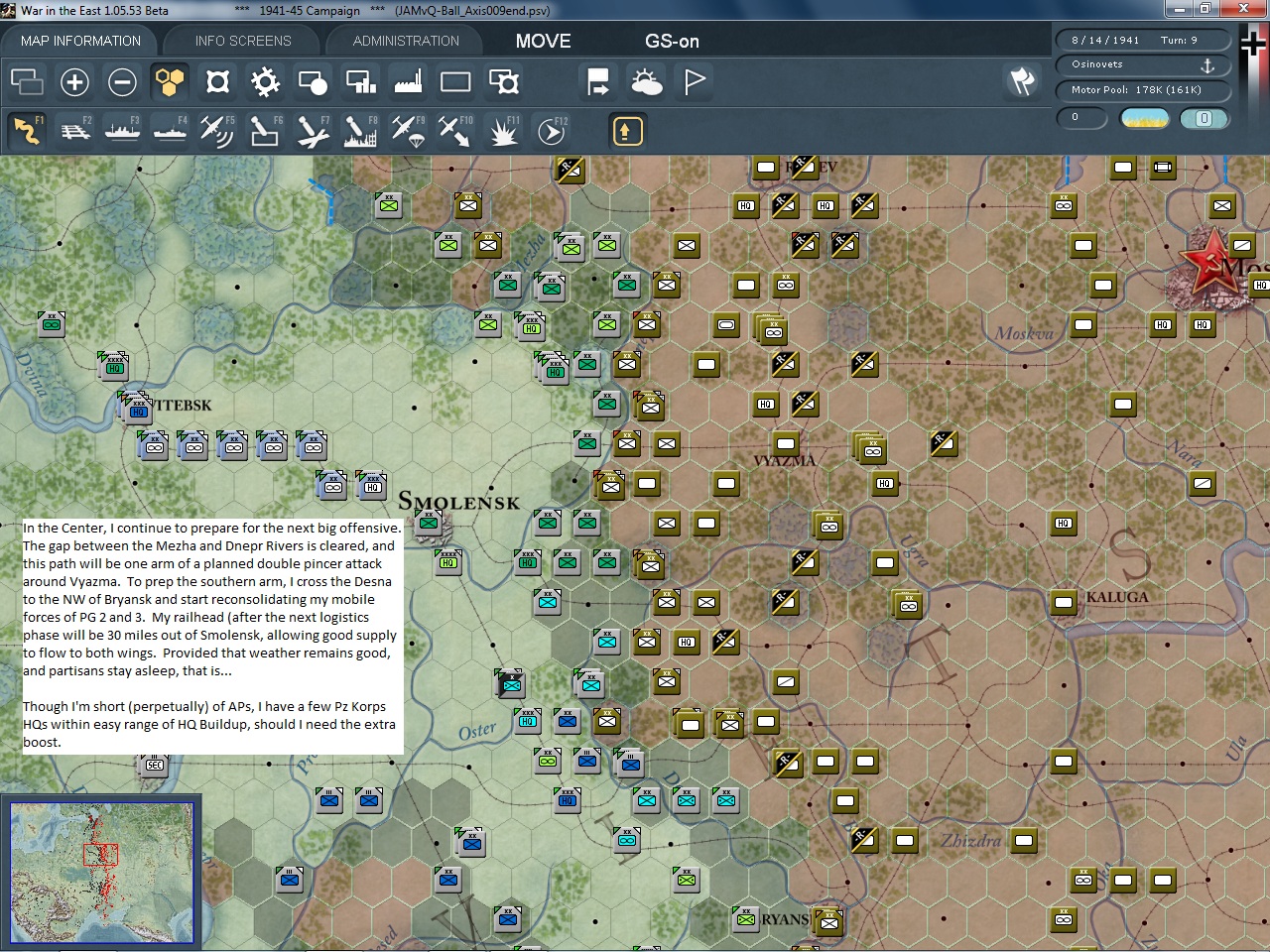1270x952 pixels.
Task: Open the ADMINISTRATION tab
Action: click(x=406, y=41)
